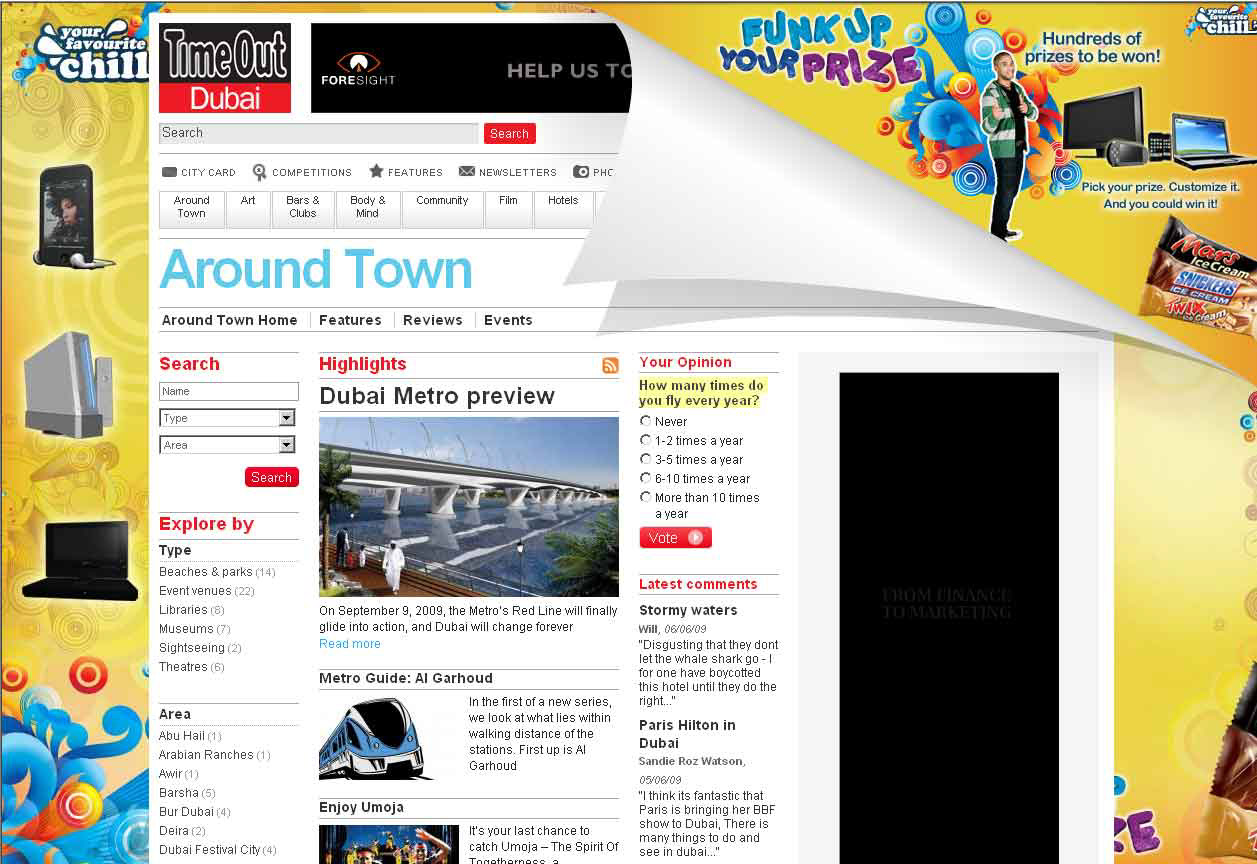Click the Features star icon
The width and height of the screenshot is (1257, 864).
pyautogui.click(x=376, y=171)
